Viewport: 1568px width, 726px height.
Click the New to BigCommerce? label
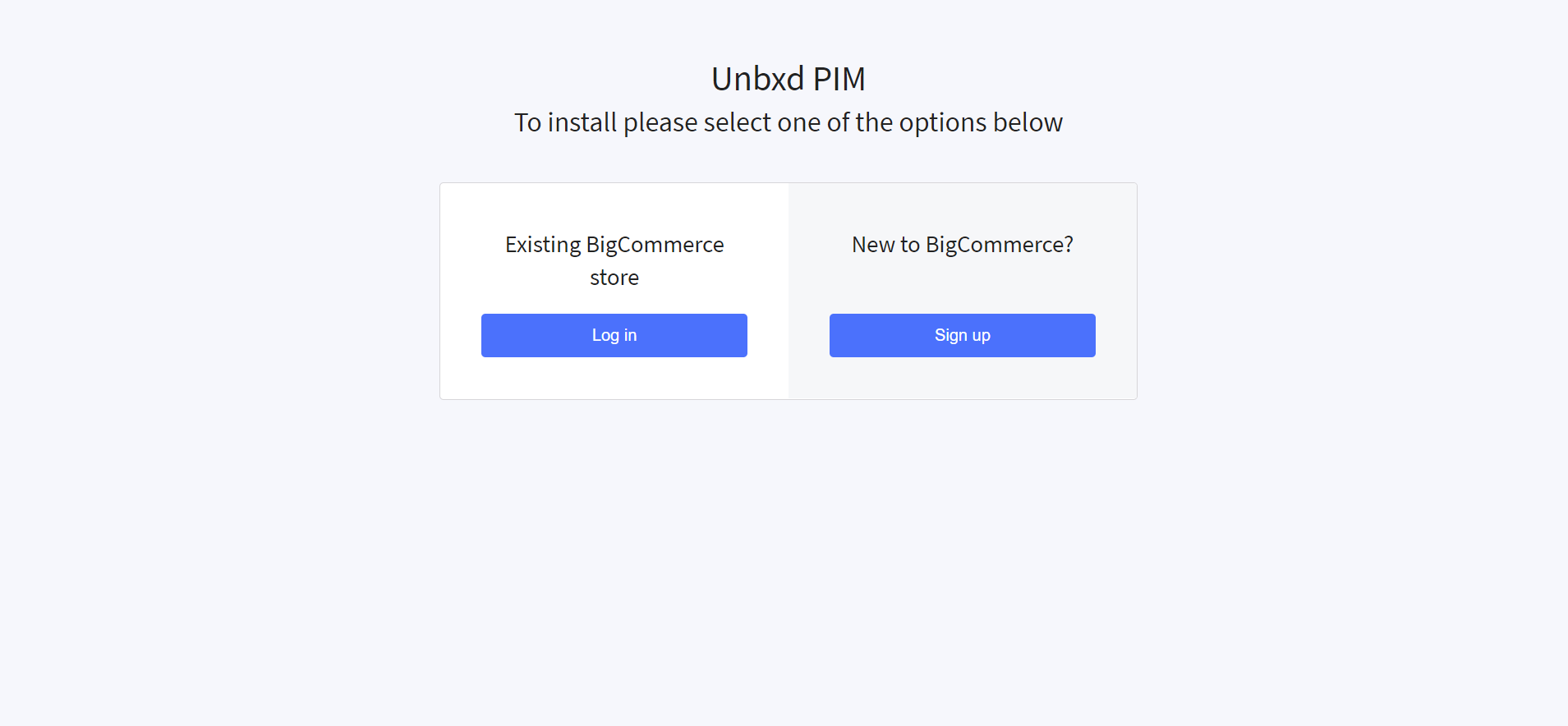[x=963, y=245]
